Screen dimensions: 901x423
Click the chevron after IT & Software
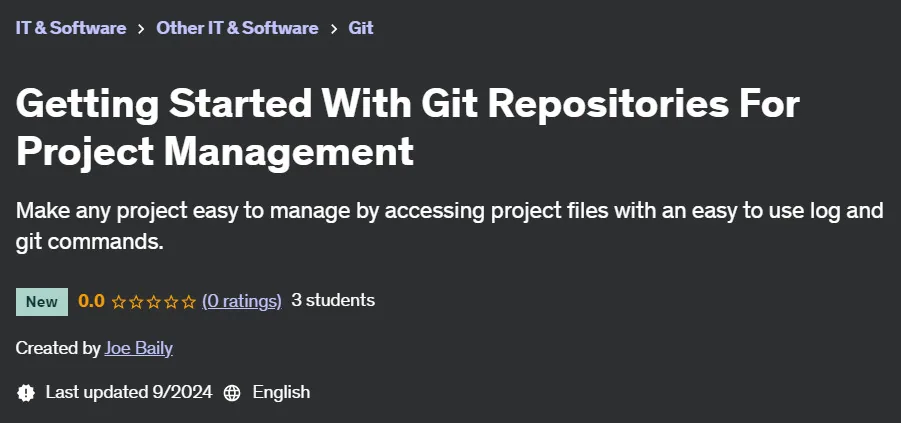(141, 29)
